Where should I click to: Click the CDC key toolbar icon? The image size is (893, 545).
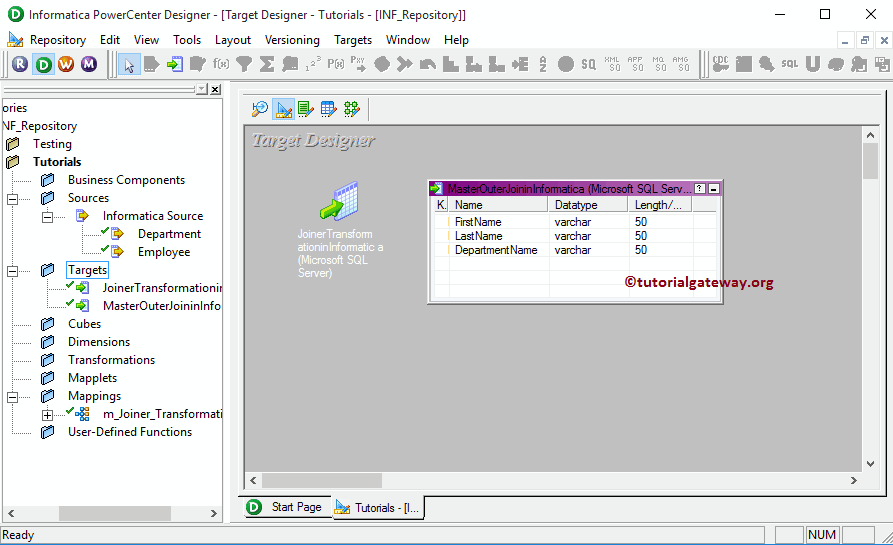pos(720,64)
